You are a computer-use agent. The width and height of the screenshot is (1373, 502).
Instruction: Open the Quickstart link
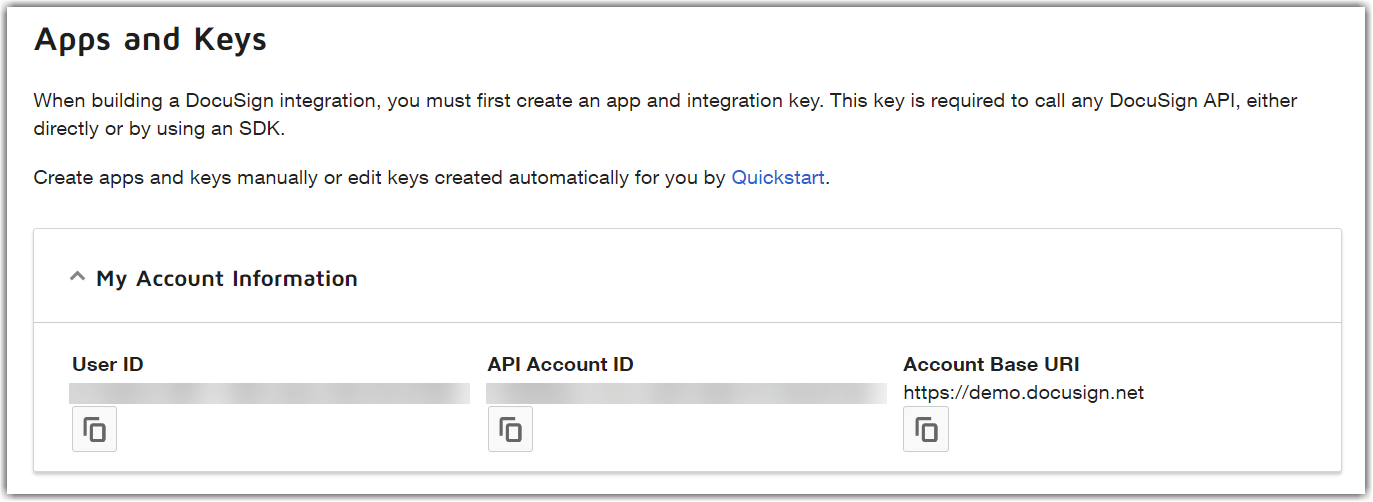coord(778,178)
